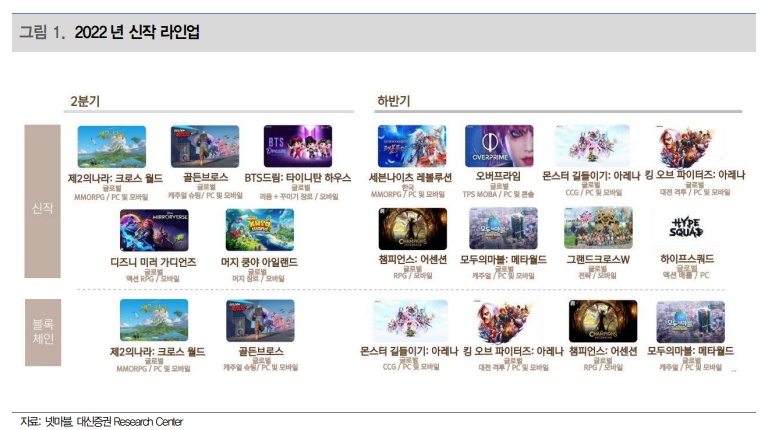
Task: Click the '2분기' section header
Action: coord(85,101)
